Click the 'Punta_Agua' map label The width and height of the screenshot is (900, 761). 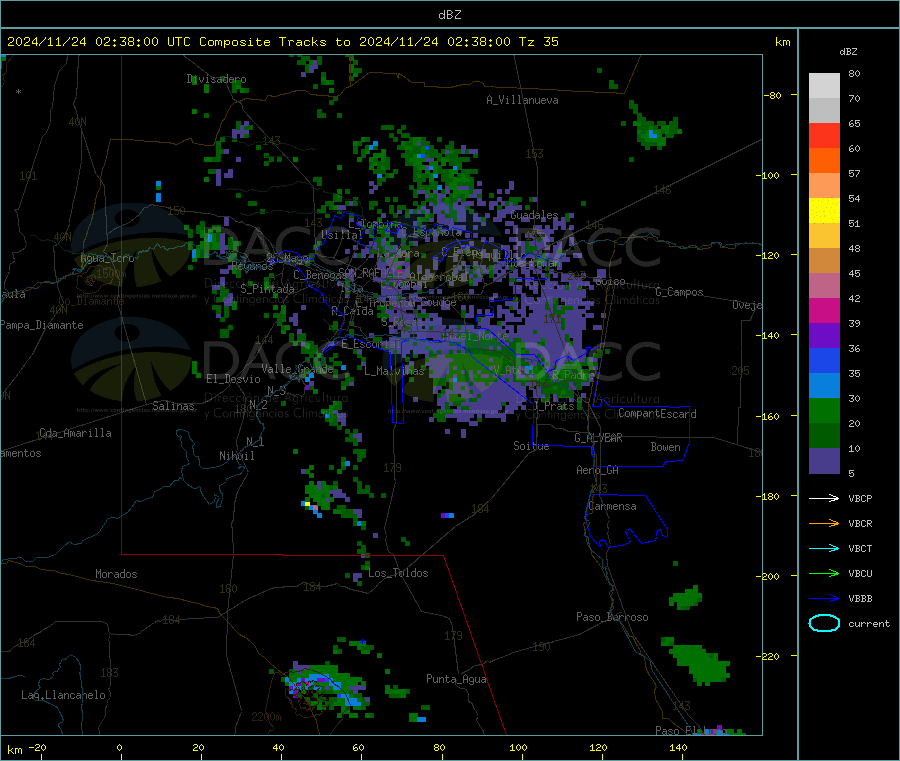click(456, 680)
